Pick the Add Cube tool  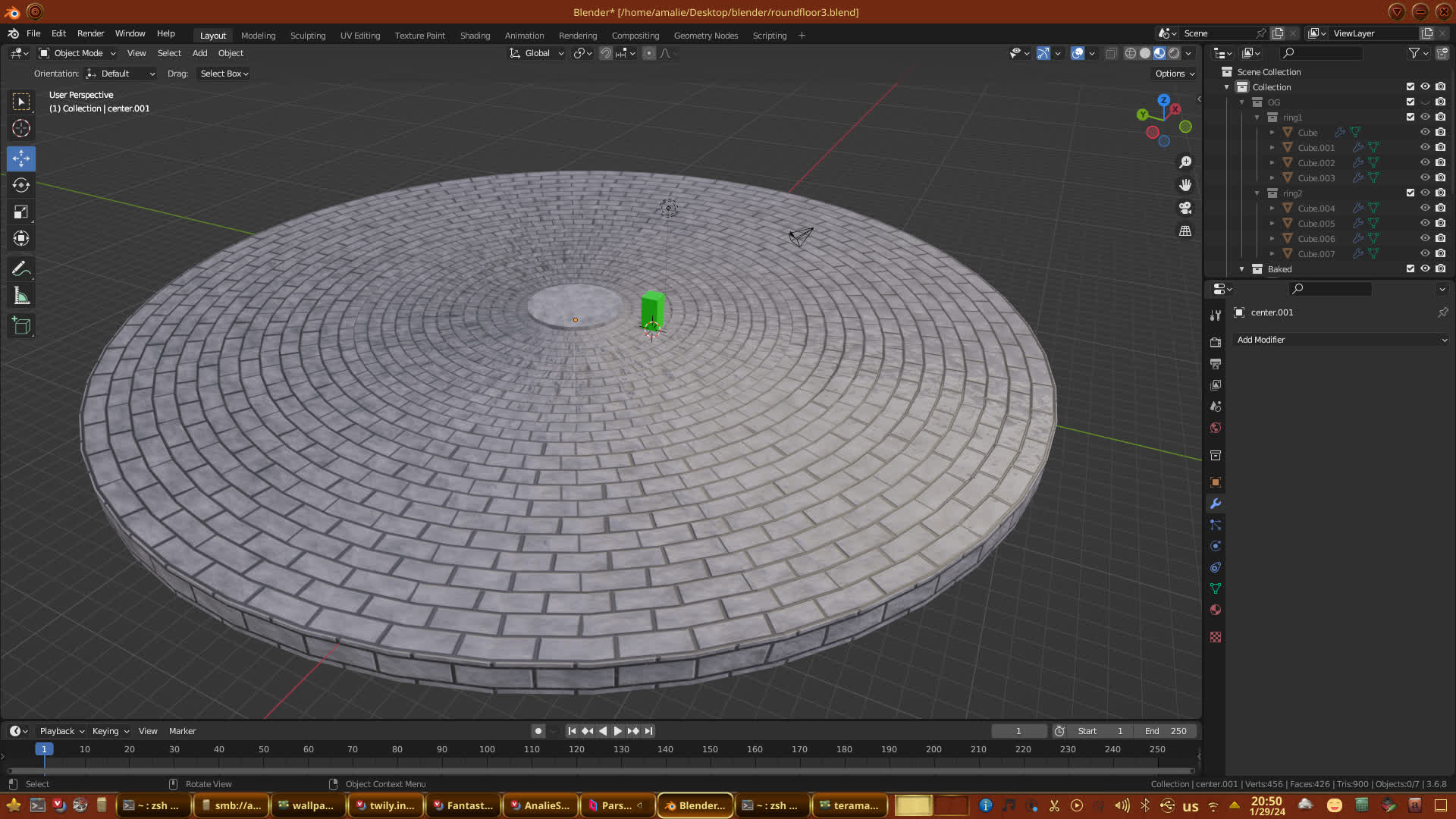pyautogui.click(x=21, y=326)
